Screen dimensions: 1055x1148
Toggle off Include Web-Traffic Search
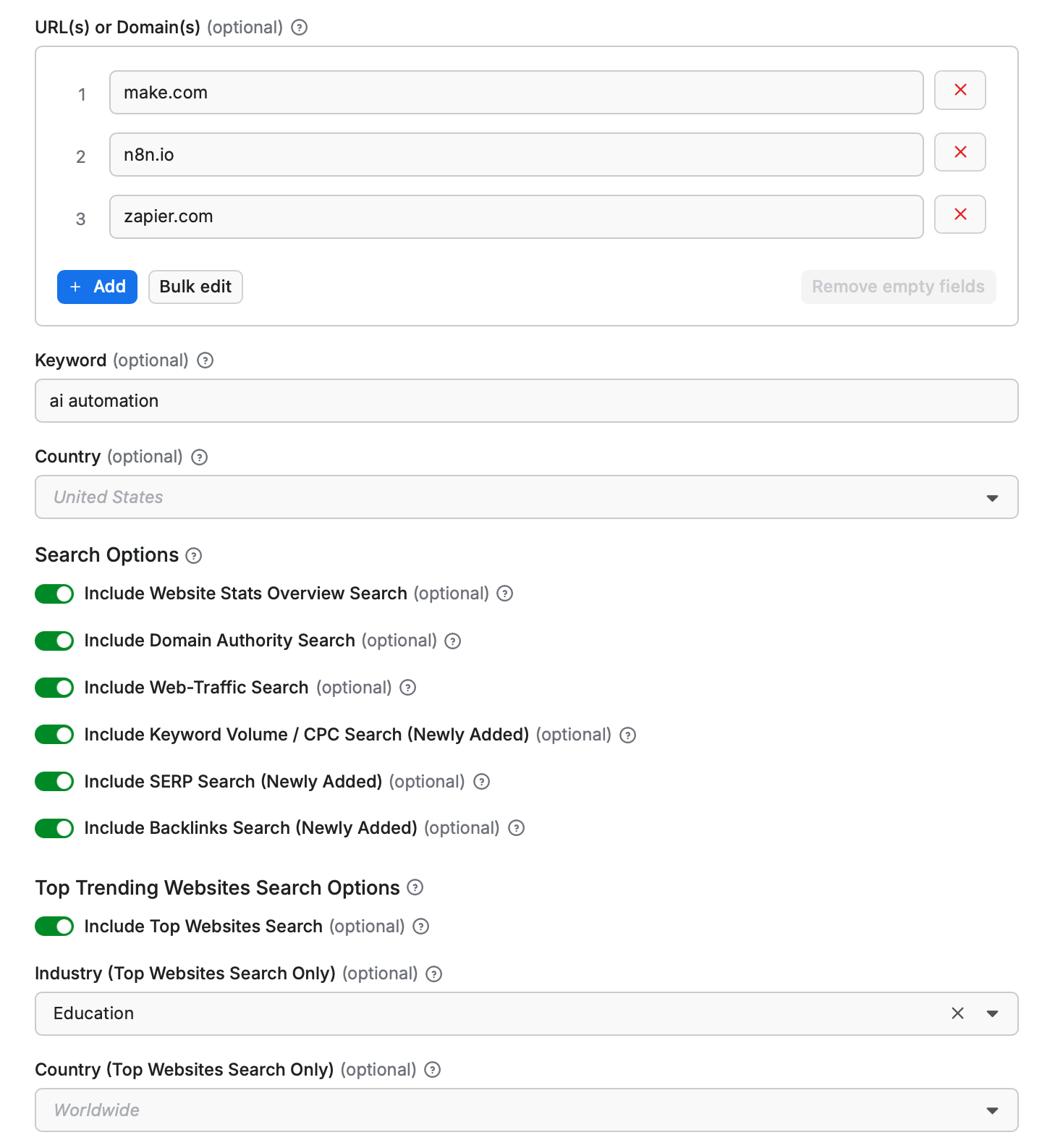[x=54, y=688]
